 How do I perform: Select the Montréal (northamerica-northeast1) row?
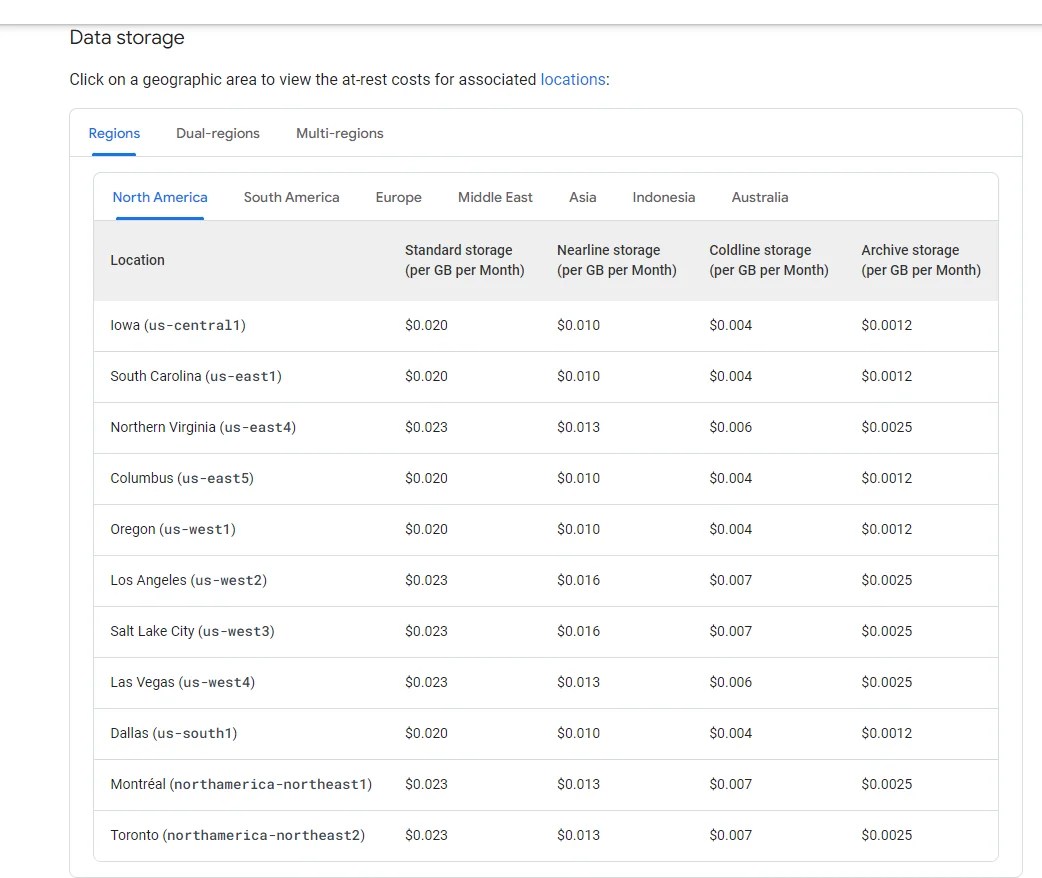(x=240, y=784)
